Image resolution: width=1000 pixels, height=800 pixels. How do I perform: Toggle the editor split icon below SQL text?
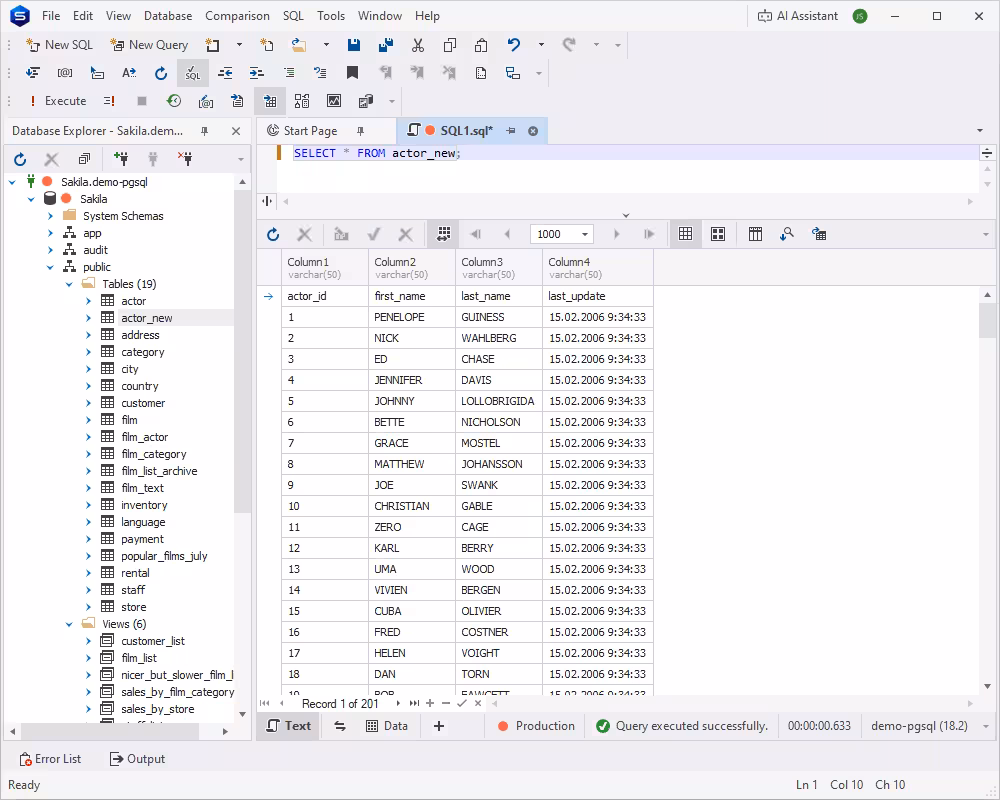click(x=267, y=201)
